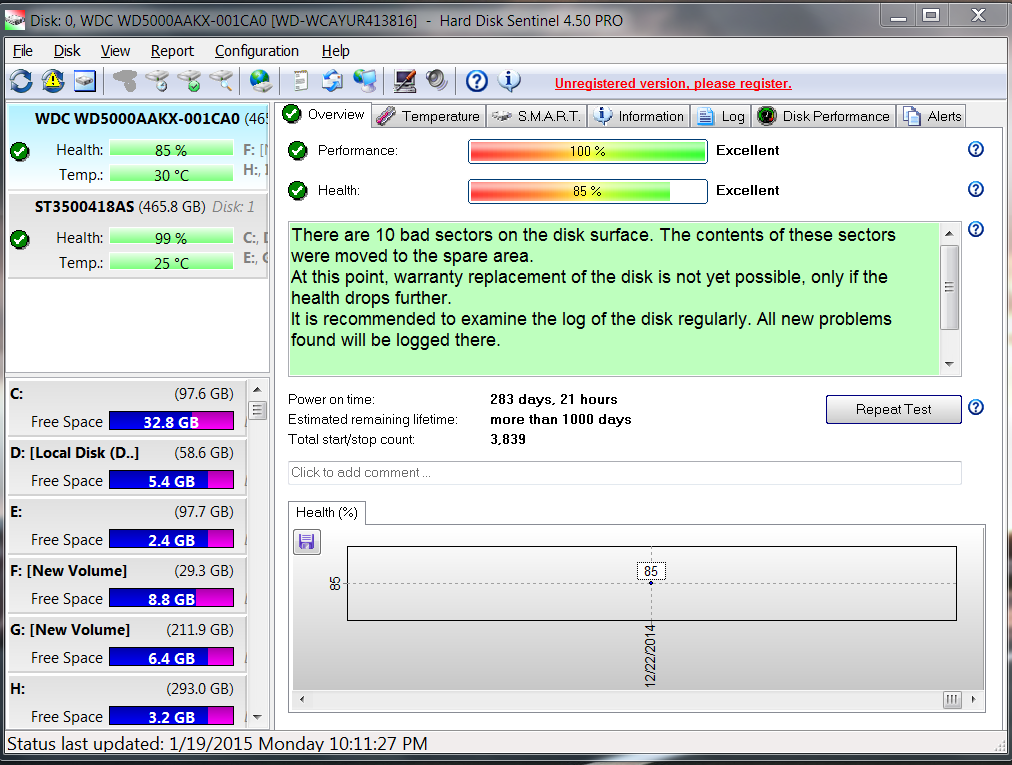The width and height of the screenshot is (1012, 765).
Task: Open the Disk menu
Action: point(67,51)
